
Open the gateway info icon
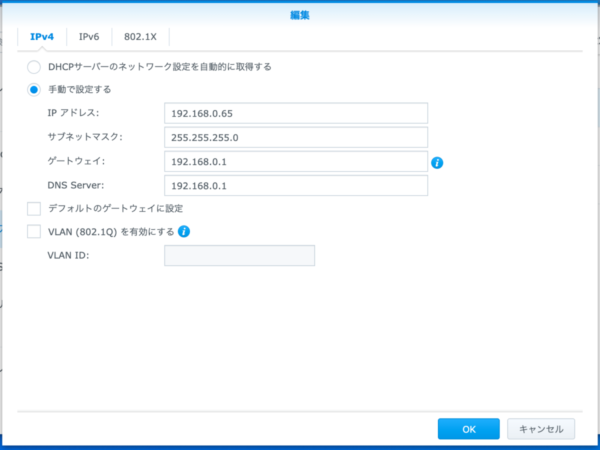(x=437, y=163)
